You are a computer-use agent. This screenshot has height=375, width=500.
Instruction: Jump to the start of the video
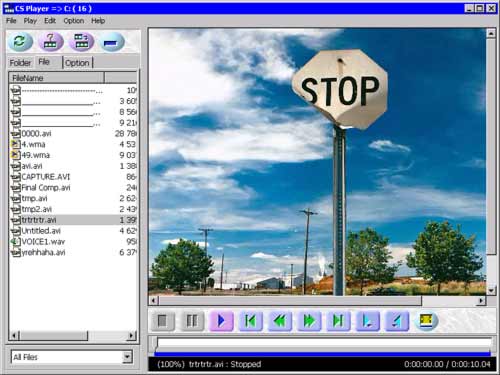(250, 321)
